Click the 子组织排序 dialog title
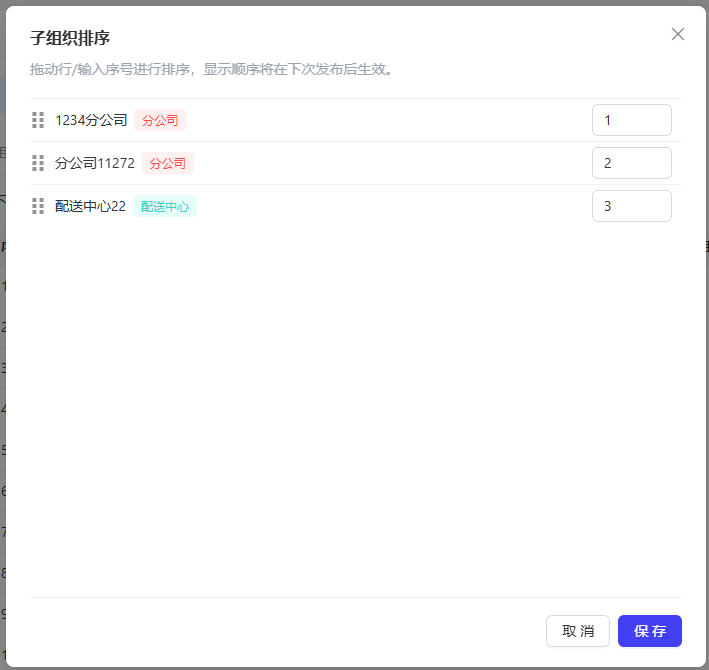 tap(70, 38)
